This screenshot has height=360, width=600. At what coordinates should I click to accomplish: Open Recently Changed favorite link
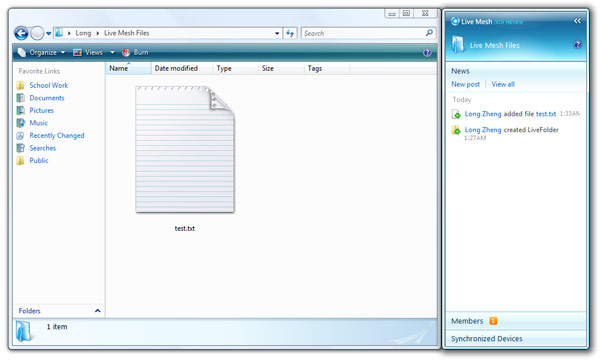pyautogui.click(x=57, y=135)
